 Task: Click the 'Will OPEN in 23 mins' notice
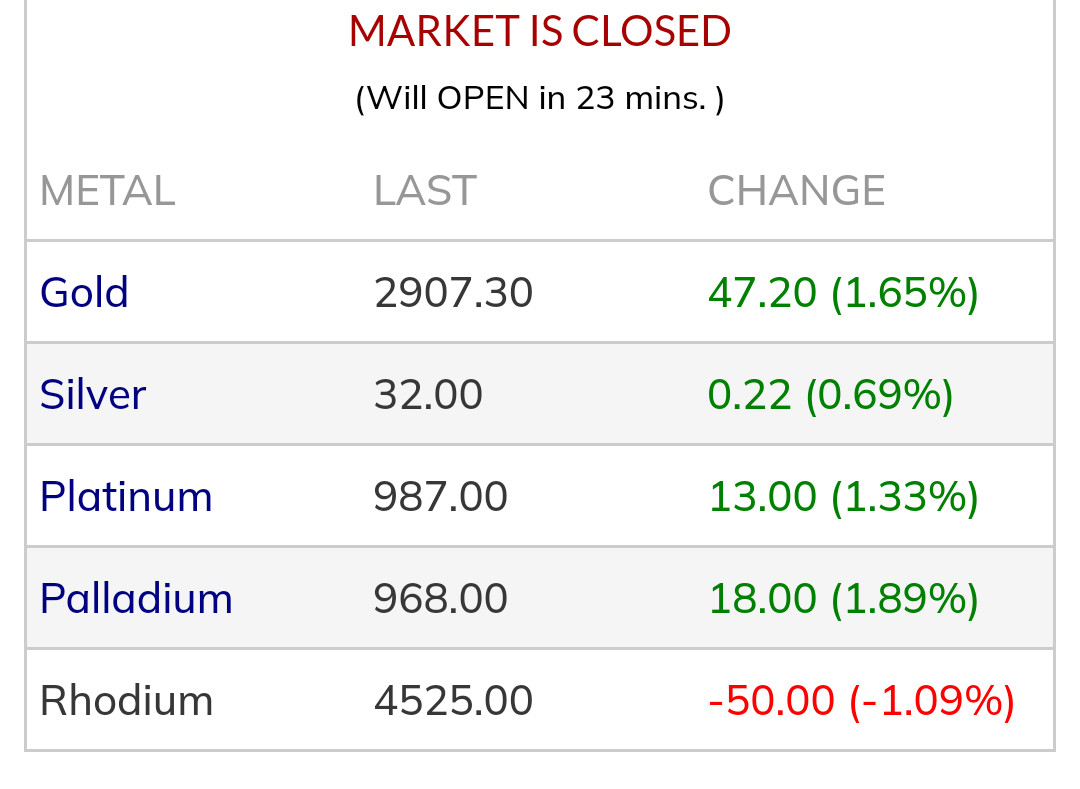540,98
